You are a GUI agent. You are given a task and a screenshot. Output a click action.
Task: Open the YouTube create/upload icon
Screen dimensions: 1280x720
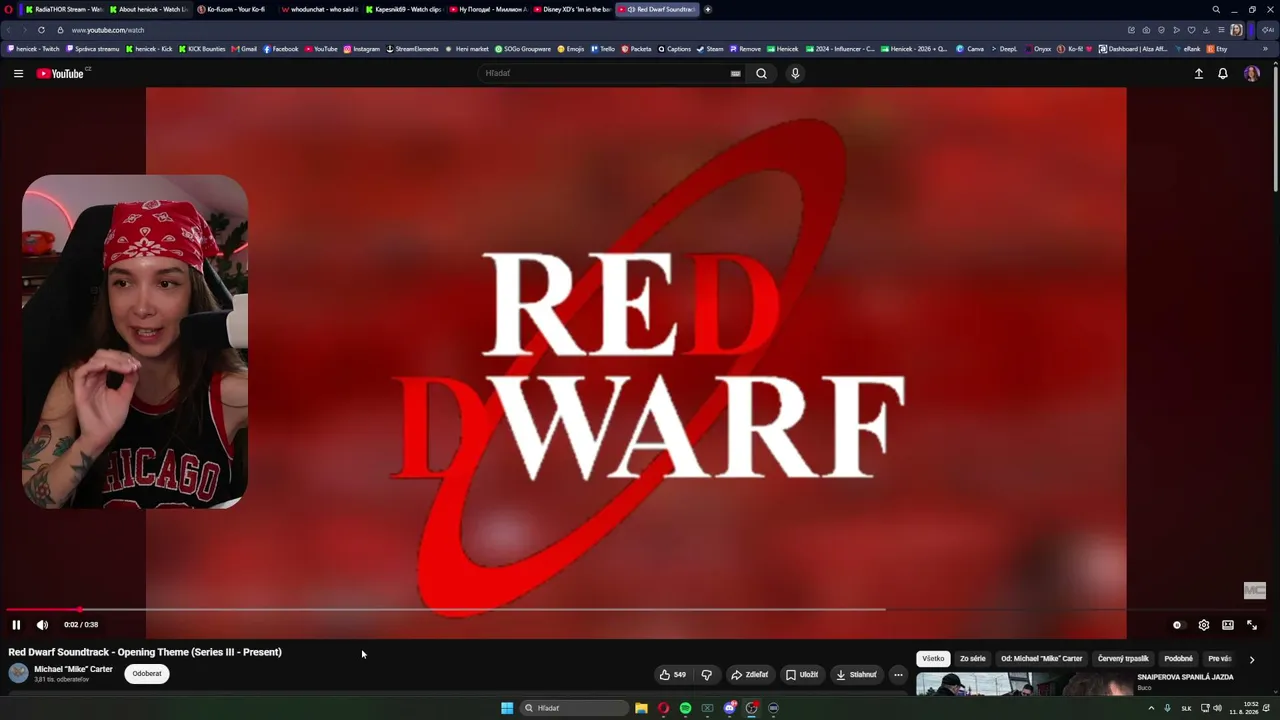click(1198, 73)
